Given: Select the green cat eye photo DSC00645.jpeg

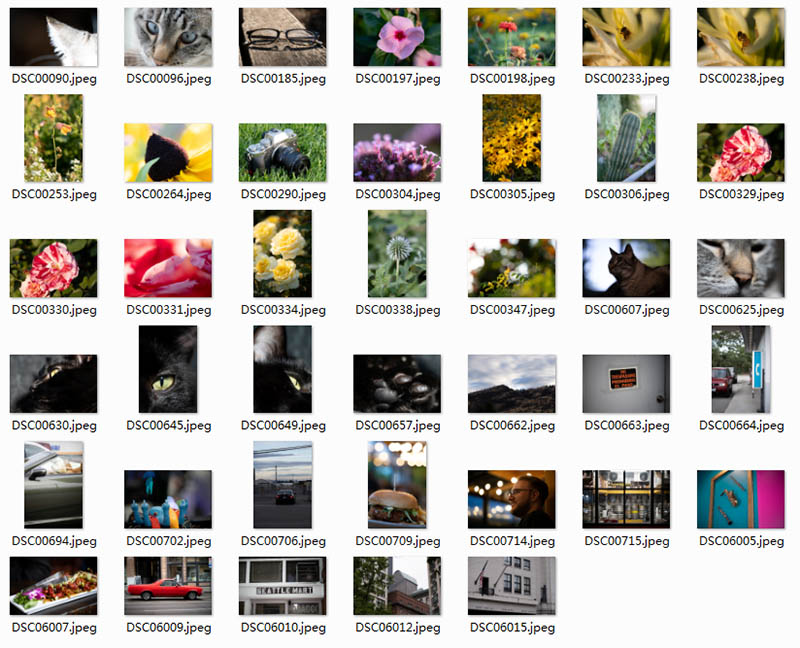Looking at the screenshot, I should click(168, 369).
